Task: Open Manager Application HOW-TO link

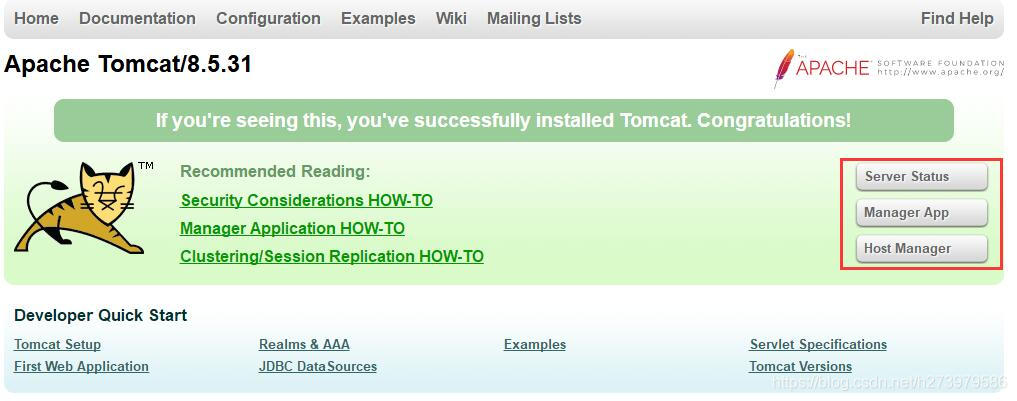Action: [293, 228]
